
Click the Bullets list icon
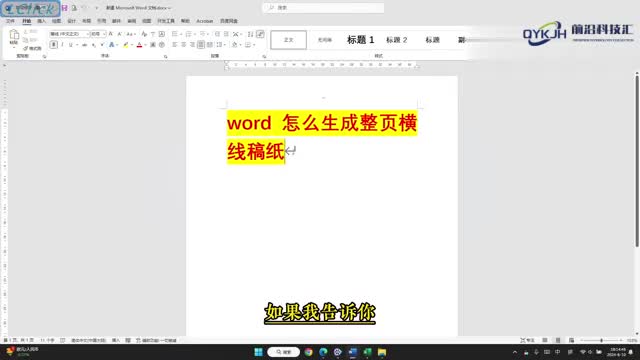point(175,34)
